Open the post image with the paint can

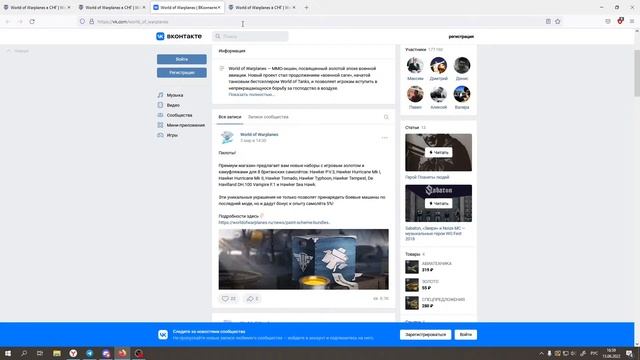pos(303,259)
